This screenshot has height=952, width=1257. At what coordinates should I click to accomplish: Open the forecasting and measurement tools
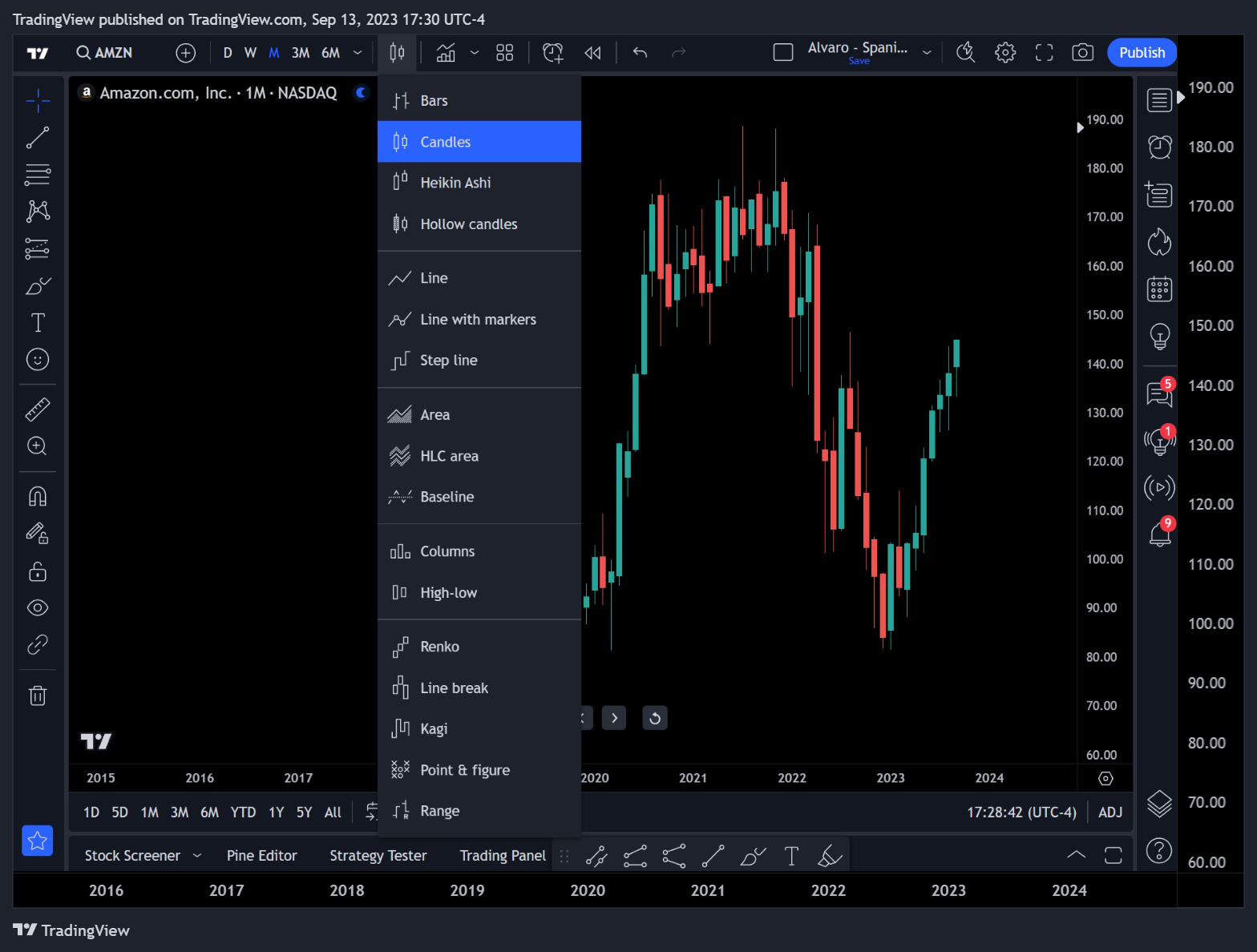(38, 248)
